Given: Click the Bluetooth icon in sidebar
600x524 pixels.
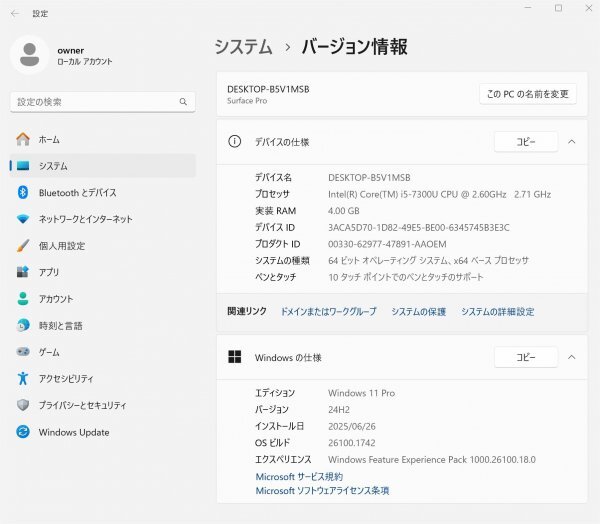Looking at the screenshot, I should click(x=23, y=192).
